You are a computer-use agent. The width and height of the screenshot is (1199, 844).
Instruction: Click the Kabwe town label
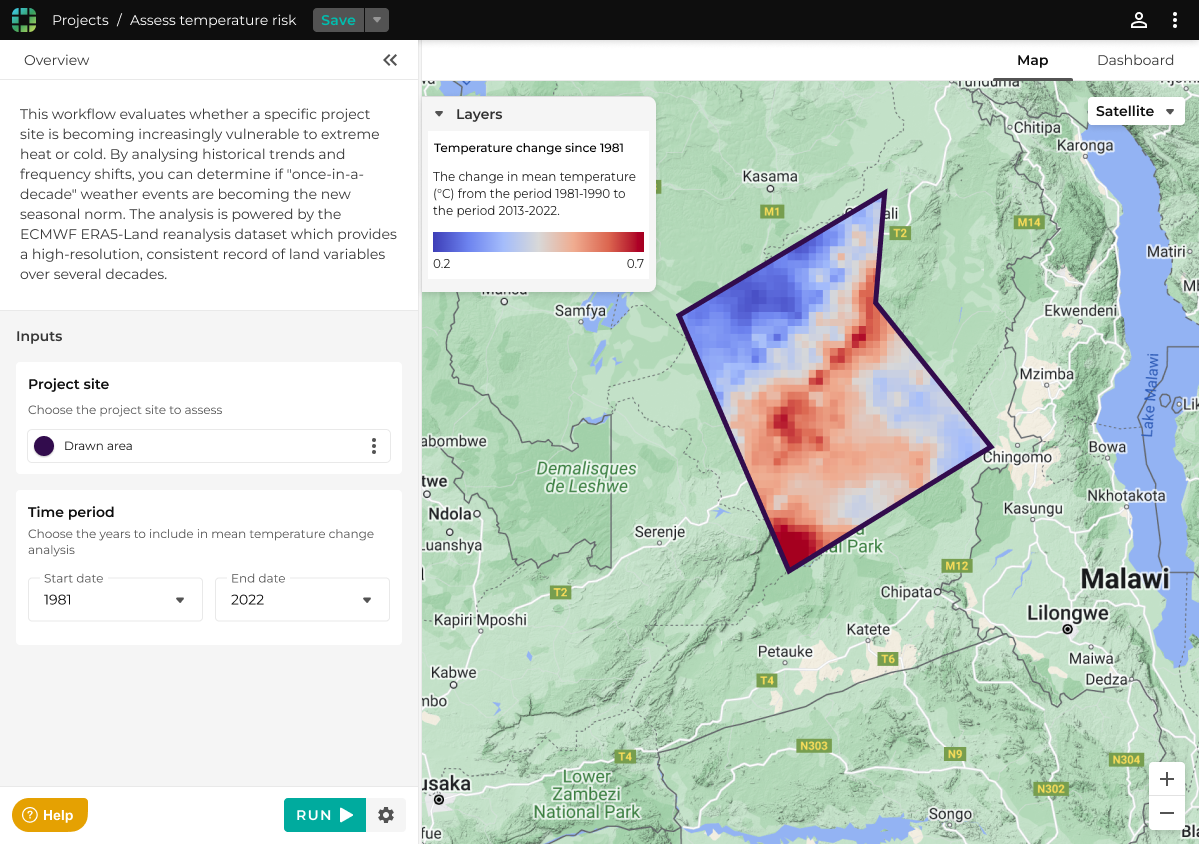tap(453, 673)
